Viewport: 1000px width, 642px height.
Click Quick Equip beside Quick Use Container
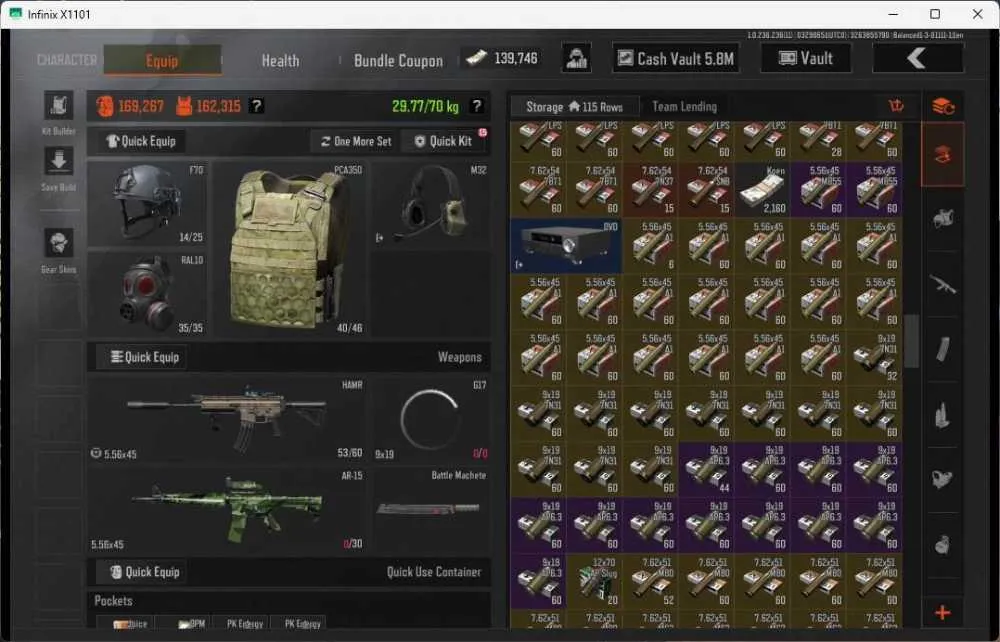[x=144, y=572]
